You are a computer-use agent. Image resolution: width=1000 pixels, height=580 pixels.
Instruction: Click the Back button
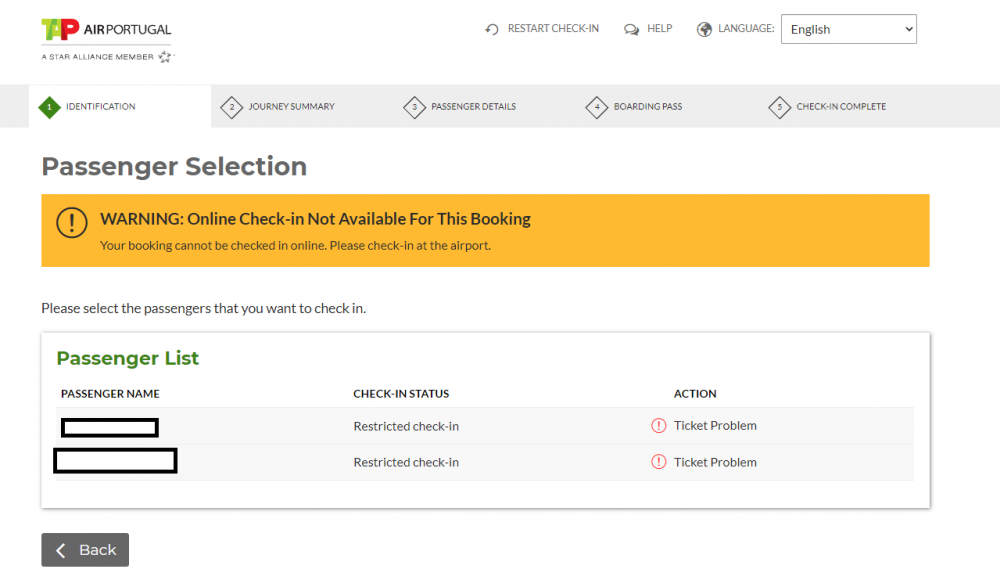coord(85,550)
